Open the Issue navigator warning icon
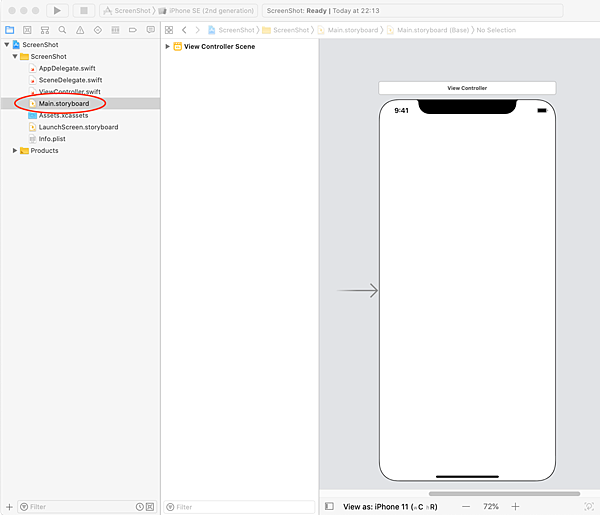The height and width of the screenshot is (515, 600). pyautogui.click(x=79, y=30)
